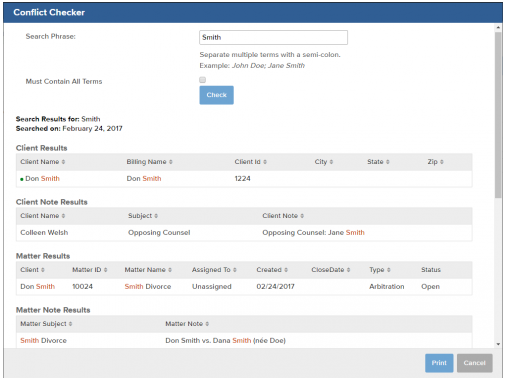Sort by Client Note column

(x=283, y=216)
